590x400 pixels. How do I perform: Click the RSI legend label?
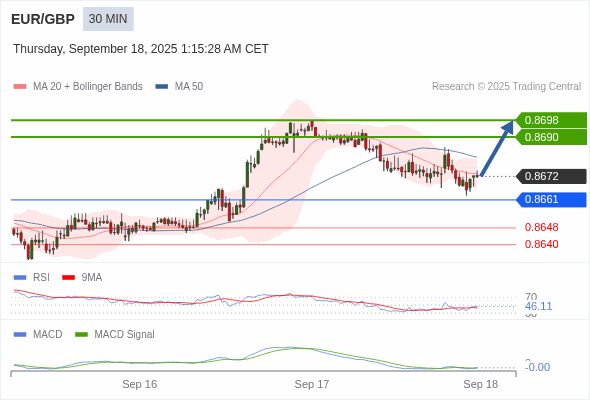point(41,278)
